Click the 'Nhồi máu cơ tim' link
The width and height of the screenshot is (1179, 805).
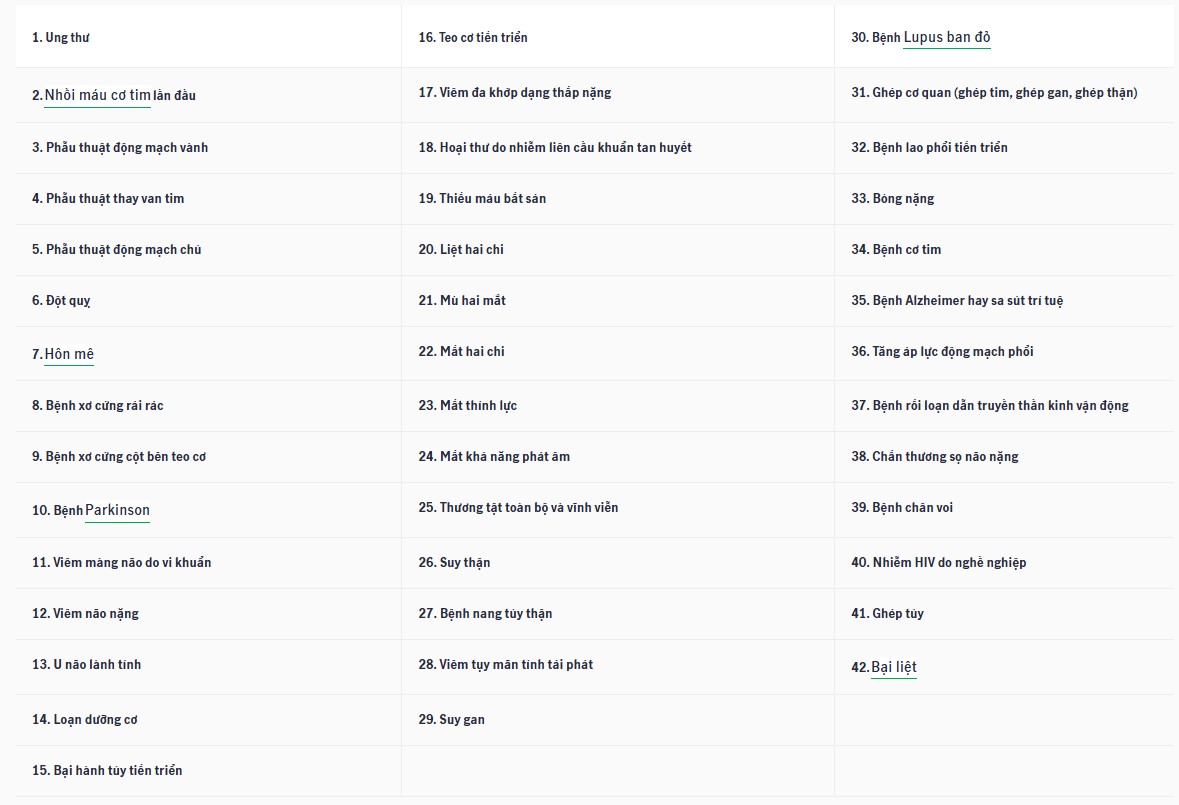click(97, 95)
